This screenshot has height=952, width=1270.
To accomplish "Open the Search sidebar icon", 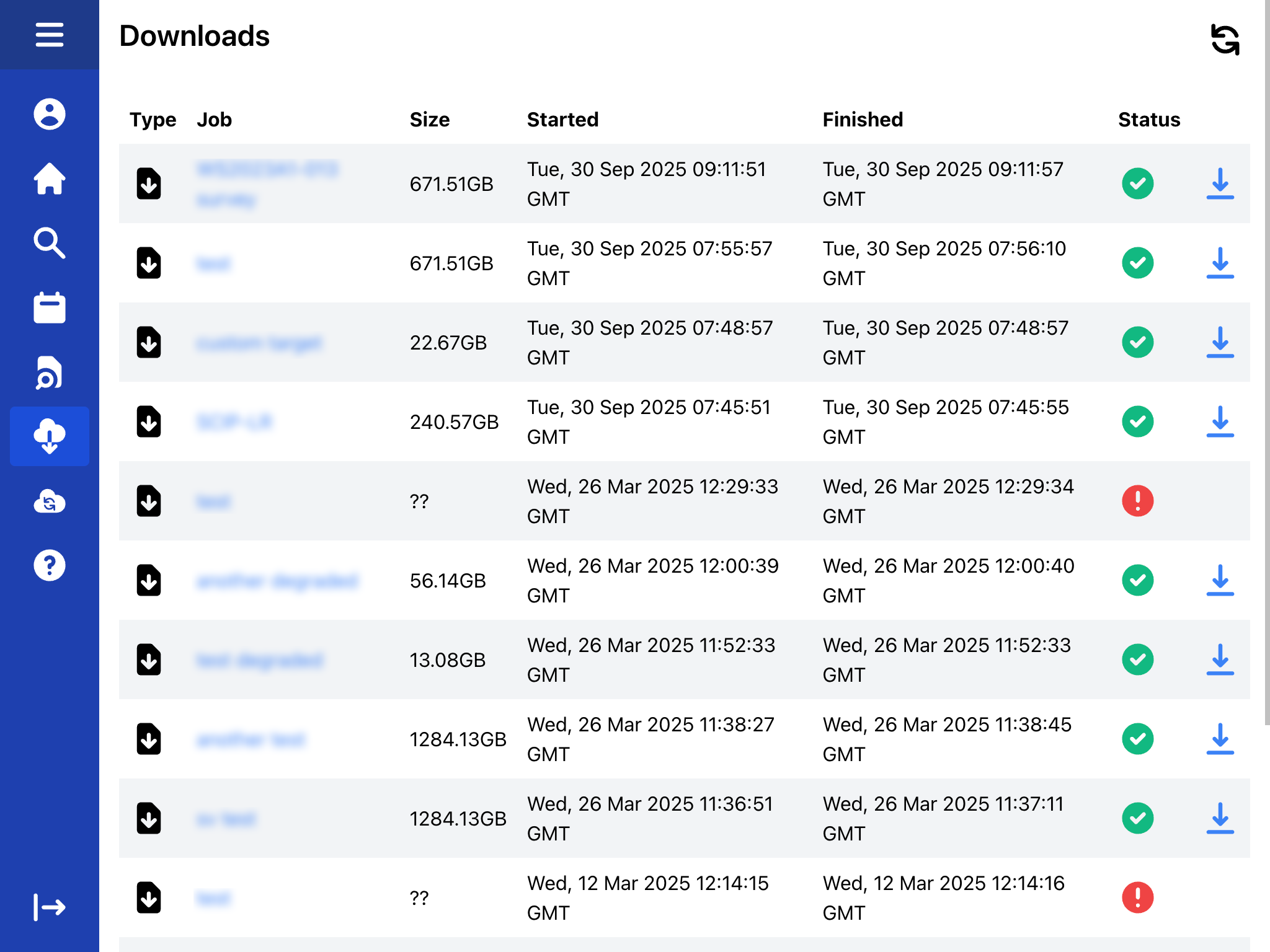I will pyautogui.click(x=49, y=243).
